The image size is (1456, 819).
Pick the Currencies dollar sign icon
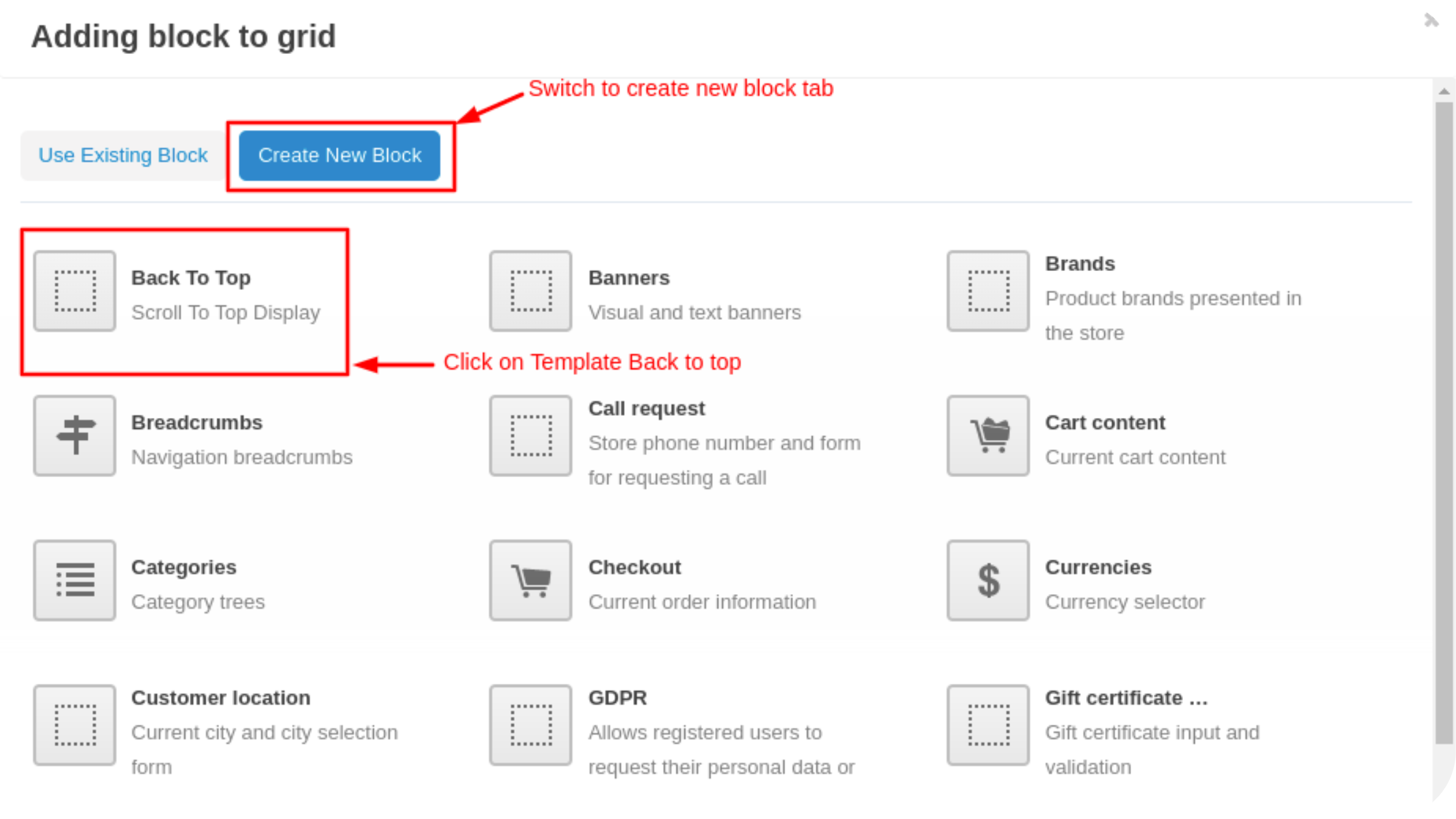[x=988, y=580]
